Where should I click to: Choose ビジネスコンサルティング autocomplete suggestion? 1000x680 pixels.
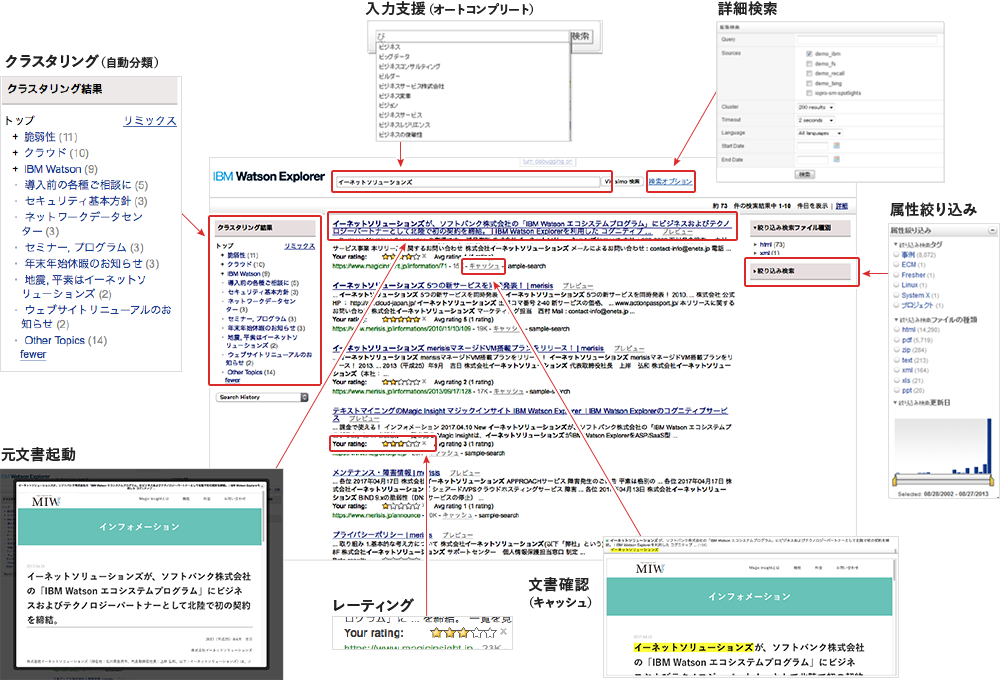(x=409, y=66)
